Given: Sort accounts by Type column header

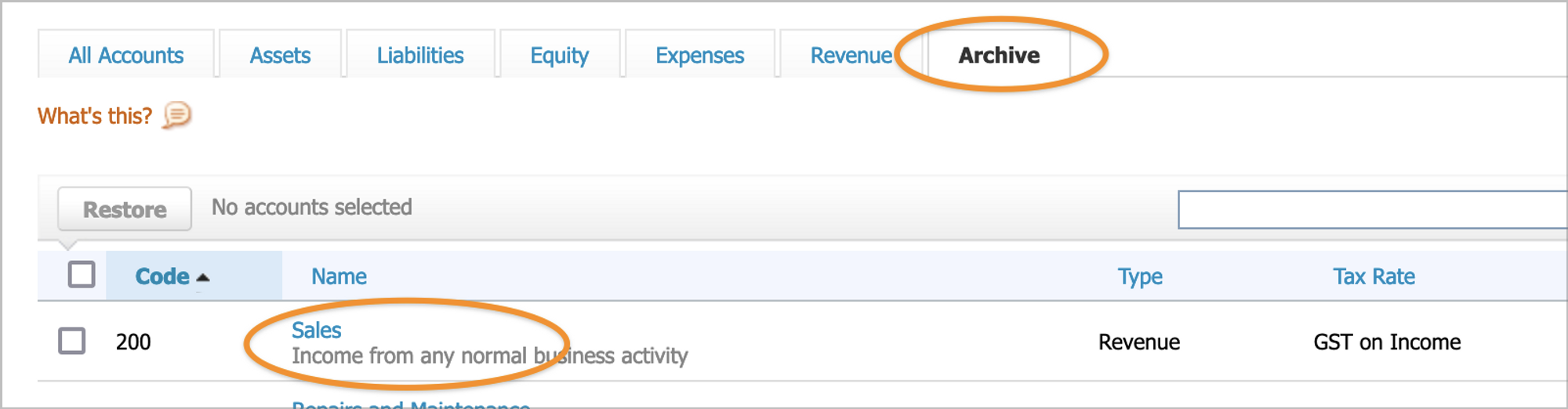Looking at the screenshot, I should [x=1140, y=277].
